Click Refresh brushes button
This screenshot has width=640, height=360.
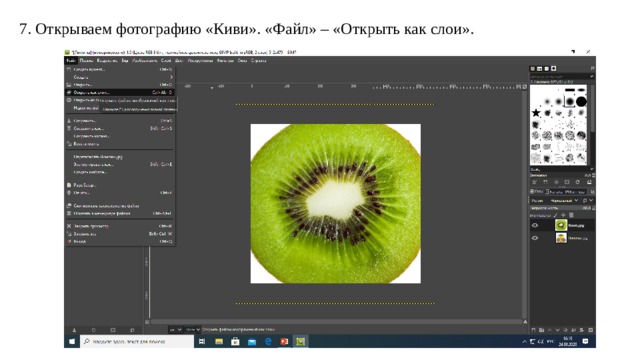pyautogui.click(x=578, y=182)
